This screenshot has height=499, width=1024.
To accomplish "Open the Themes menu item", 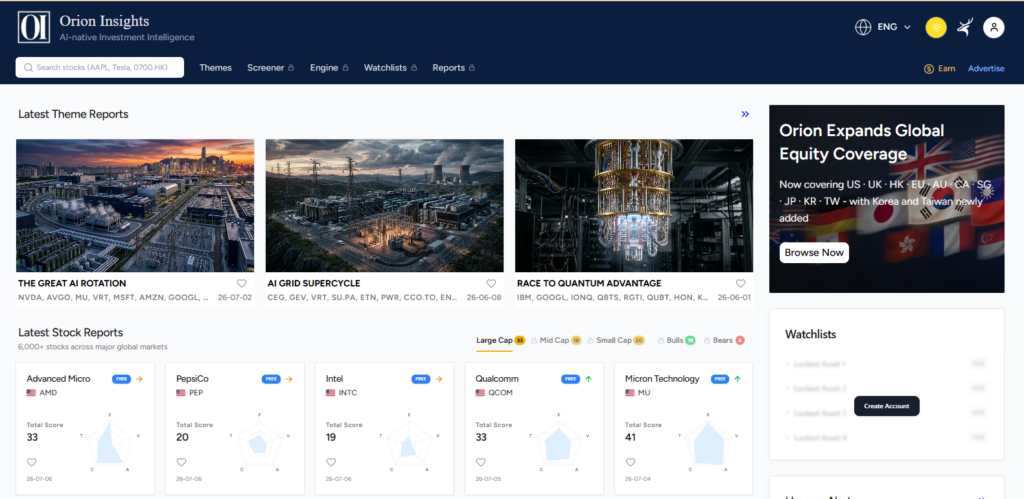I will 216,68.
